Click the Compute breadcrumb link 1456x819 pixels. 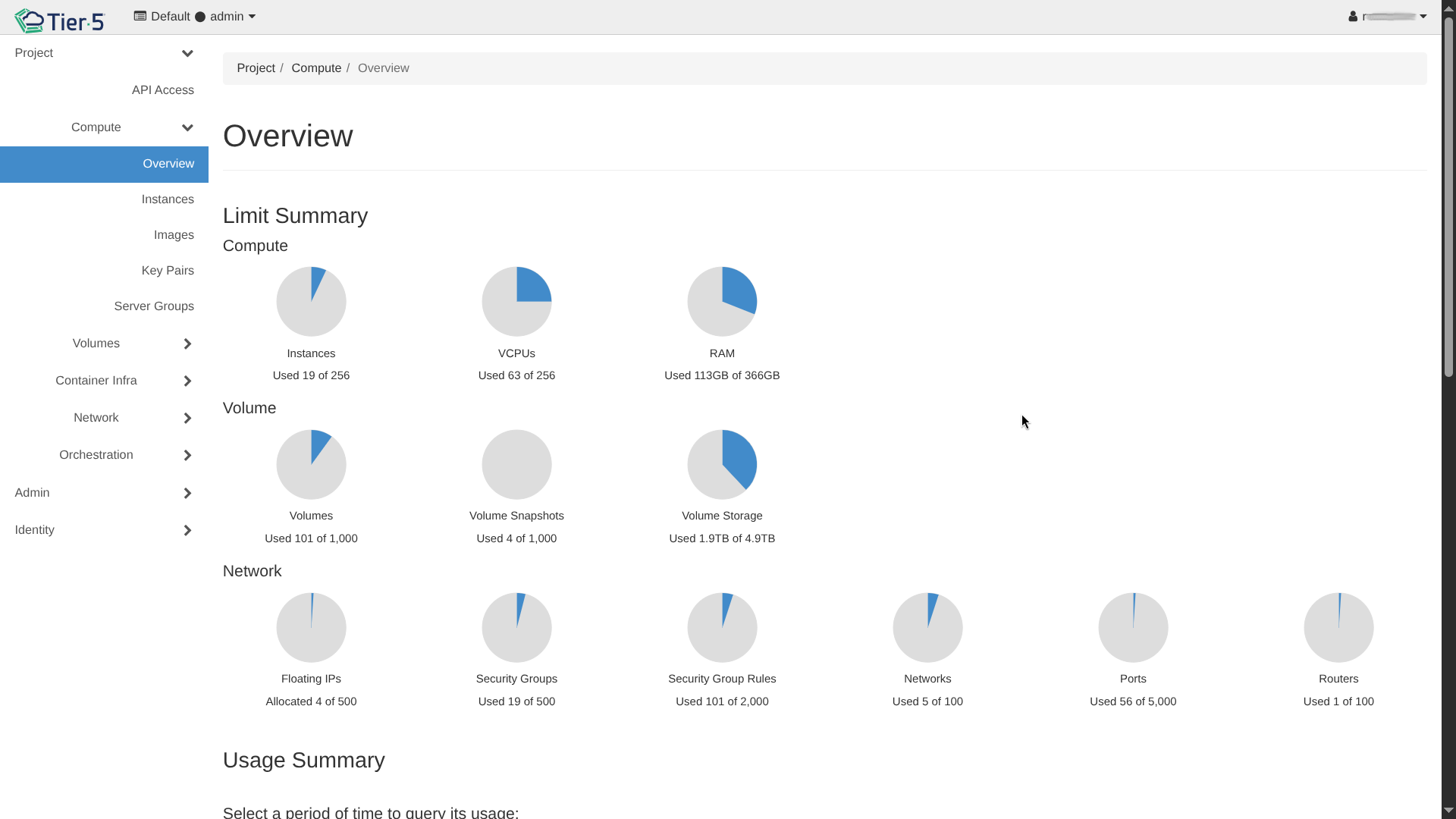pos(316,68)
